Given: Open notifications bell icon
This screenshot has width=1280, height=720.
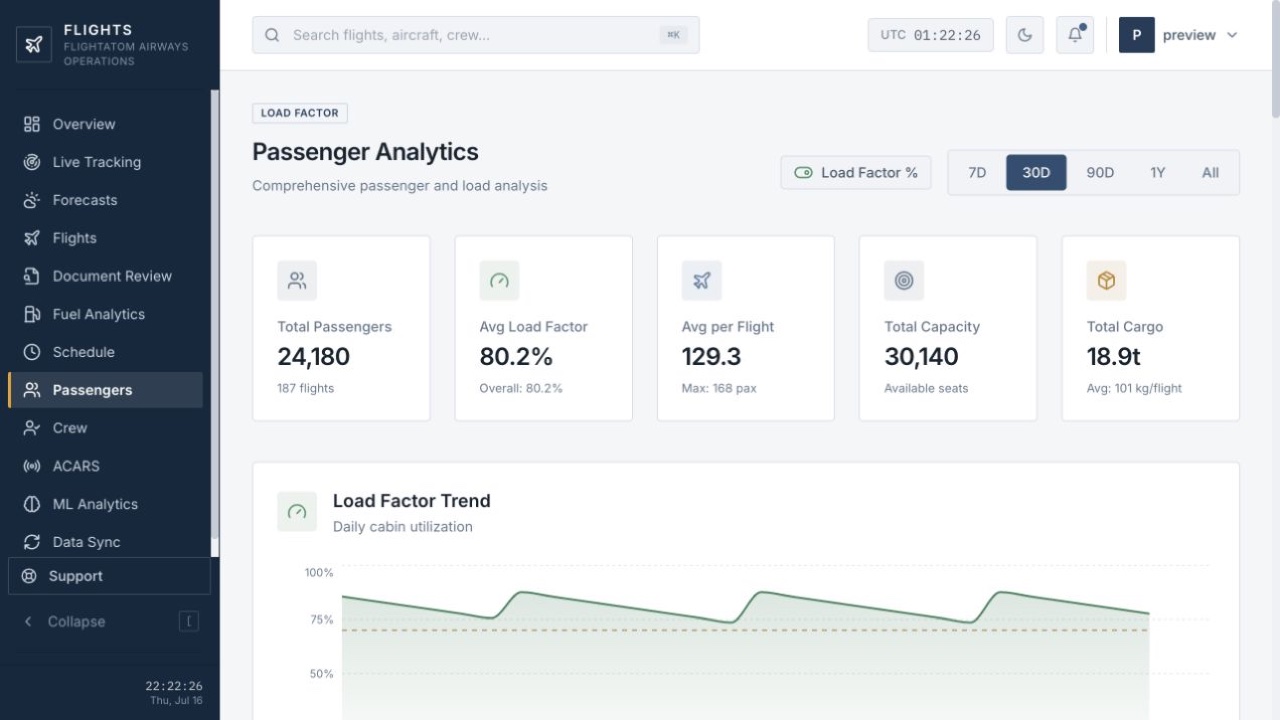Looking at the screenshot, I should coord(1075,35).
